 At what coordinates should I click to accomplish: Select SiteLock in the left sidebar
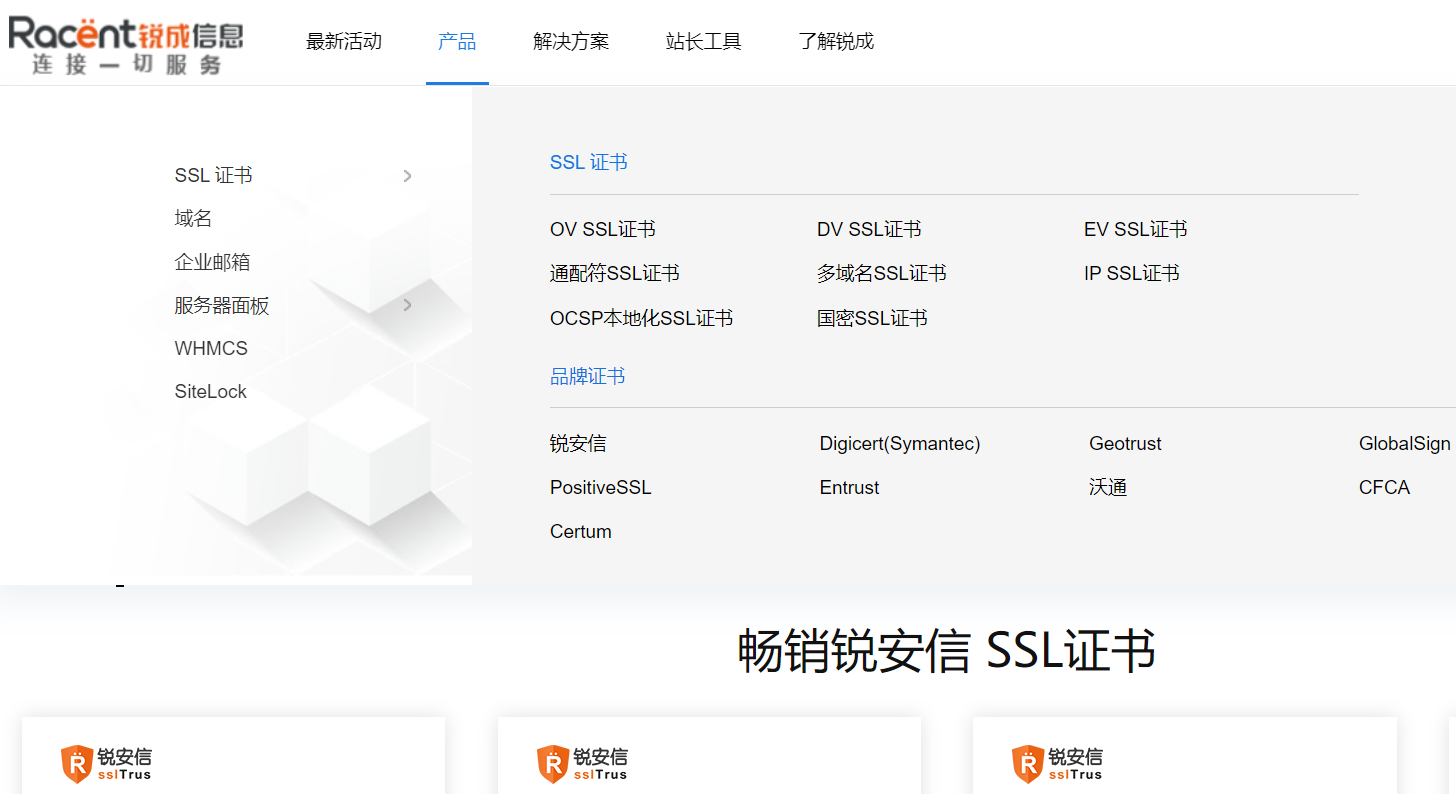coord(210,391)
